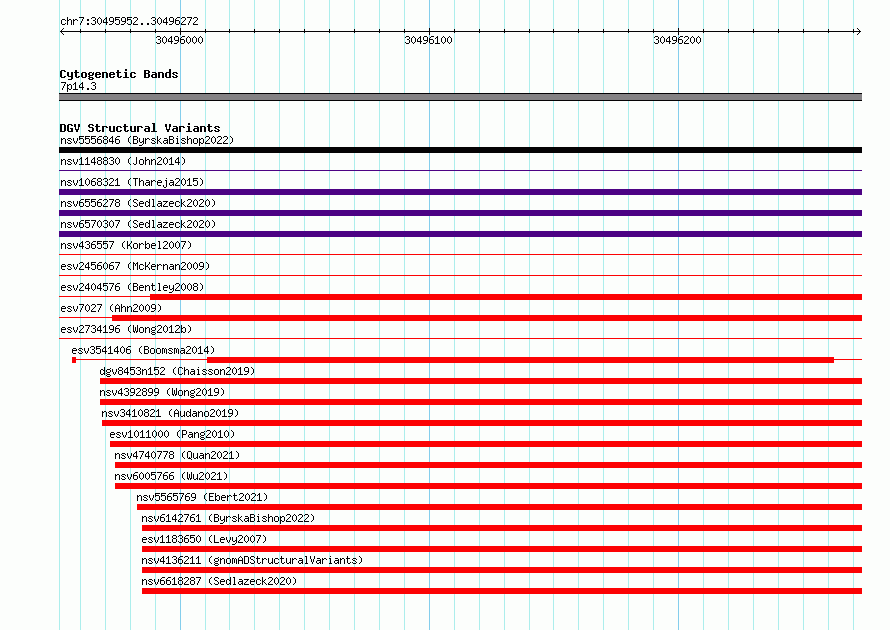Open the esv1183650 (Levy2007) label
Image resolution: width=890 pixels, height=630 pixels.
204,539
